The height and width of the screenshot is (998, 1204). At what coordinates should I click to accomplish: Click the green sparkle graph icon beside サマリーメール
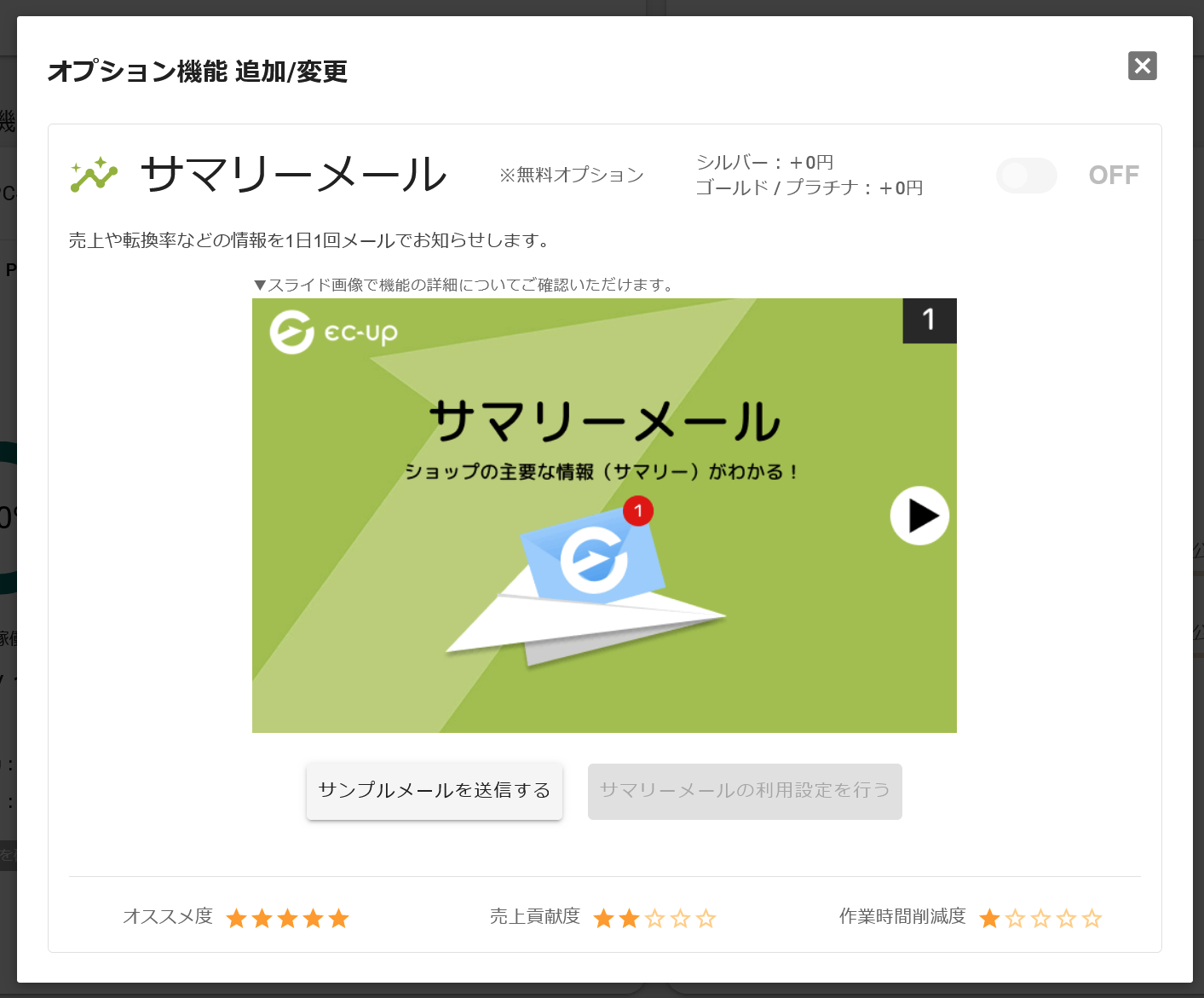[94, 175]
